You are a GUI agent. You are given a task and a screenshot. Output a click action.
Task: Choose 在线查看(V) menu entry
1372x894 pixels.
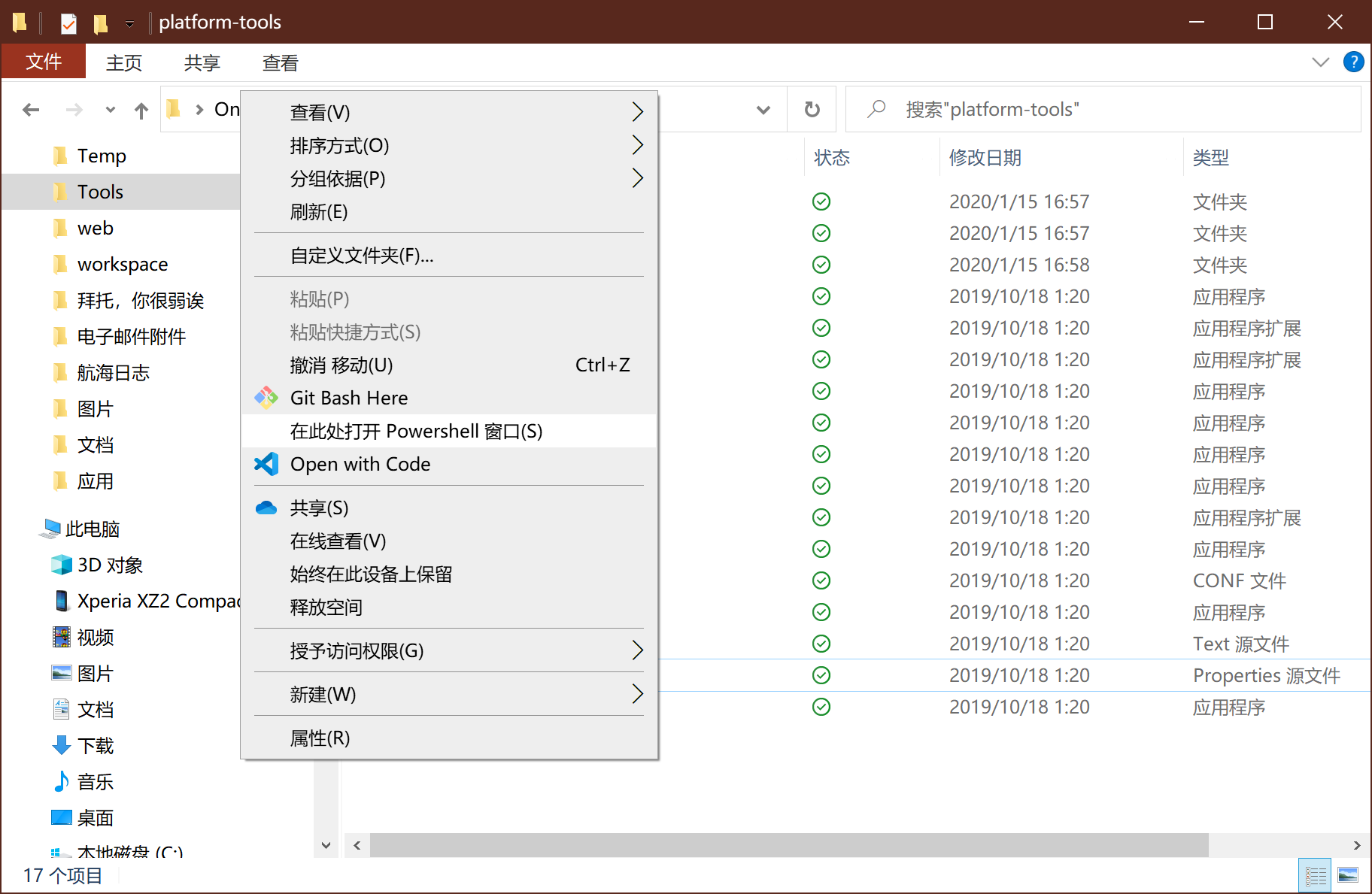(449, 541)
